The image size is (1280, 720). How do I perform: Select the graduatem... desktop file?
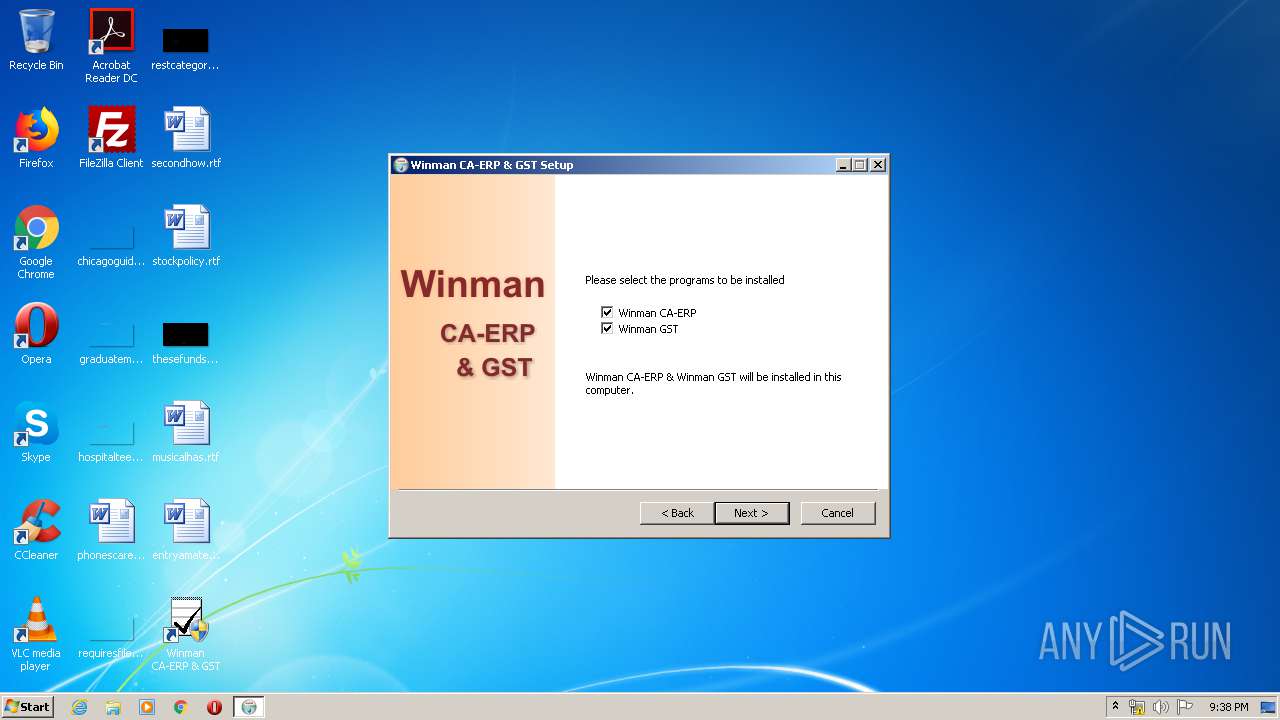pos(111,340)
